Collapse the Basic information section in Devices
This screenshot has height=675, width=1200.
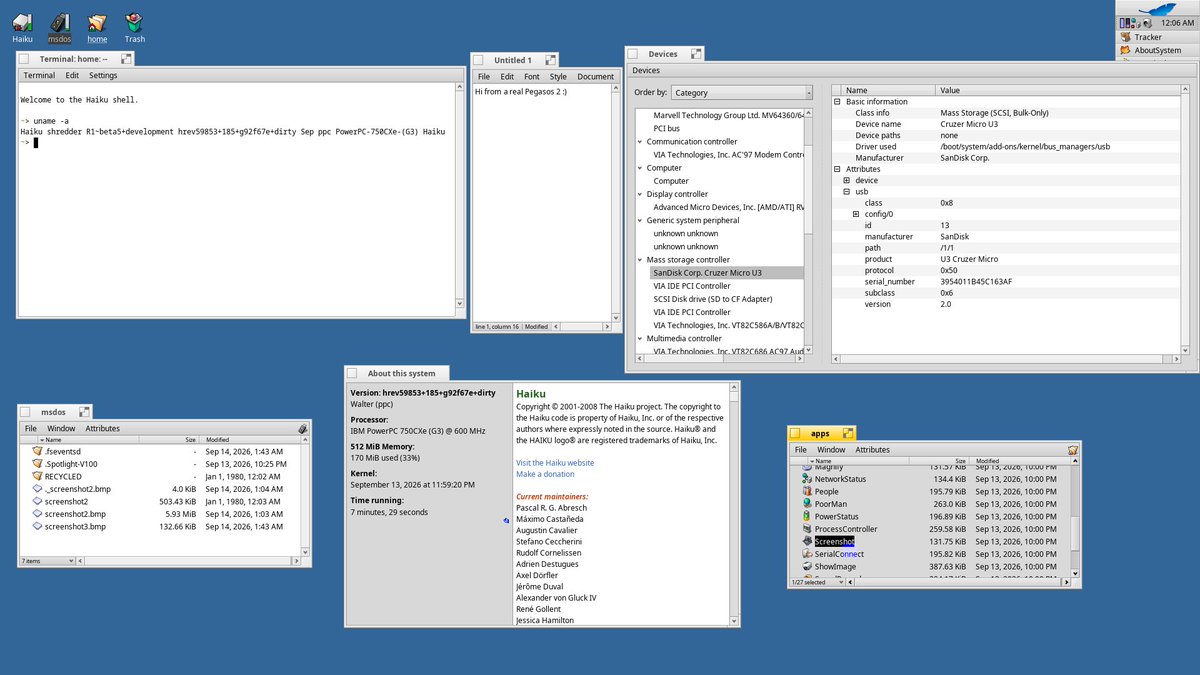point(838,102)
